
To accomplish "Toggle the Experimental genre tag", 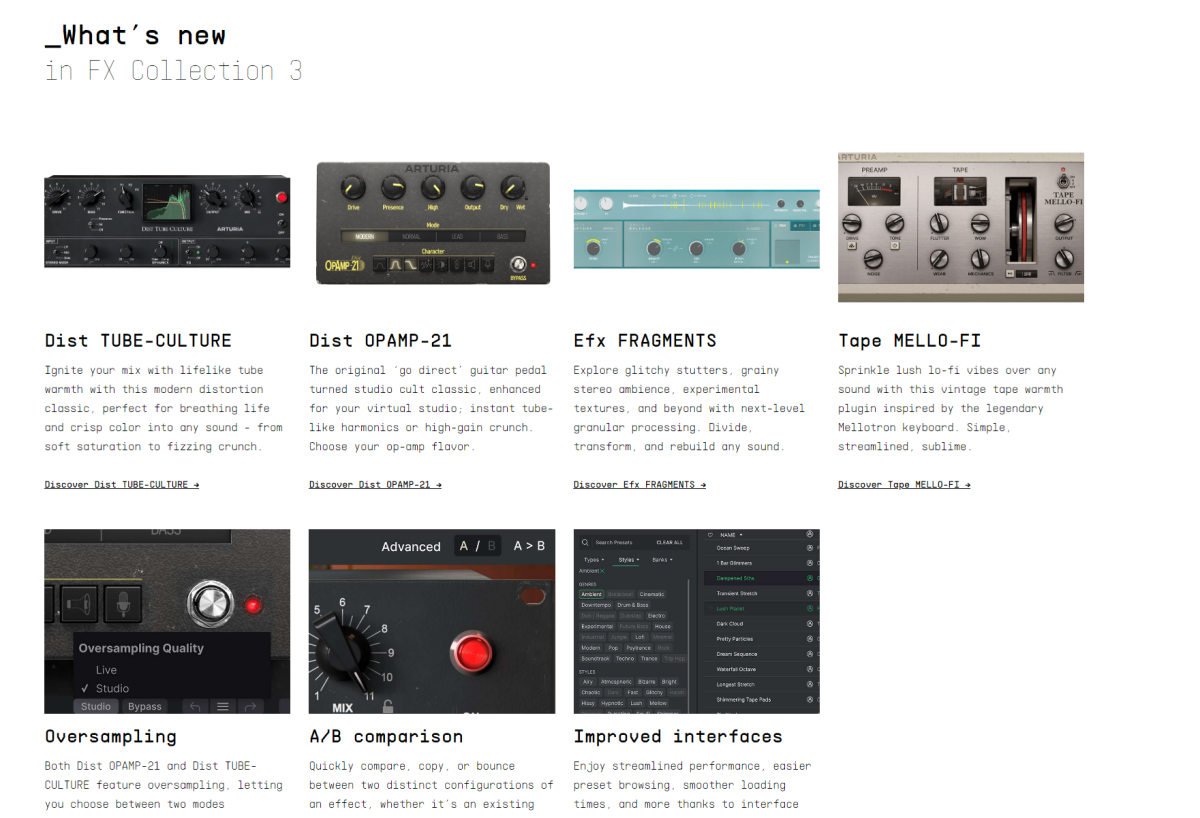I will (x=597, y=626).
